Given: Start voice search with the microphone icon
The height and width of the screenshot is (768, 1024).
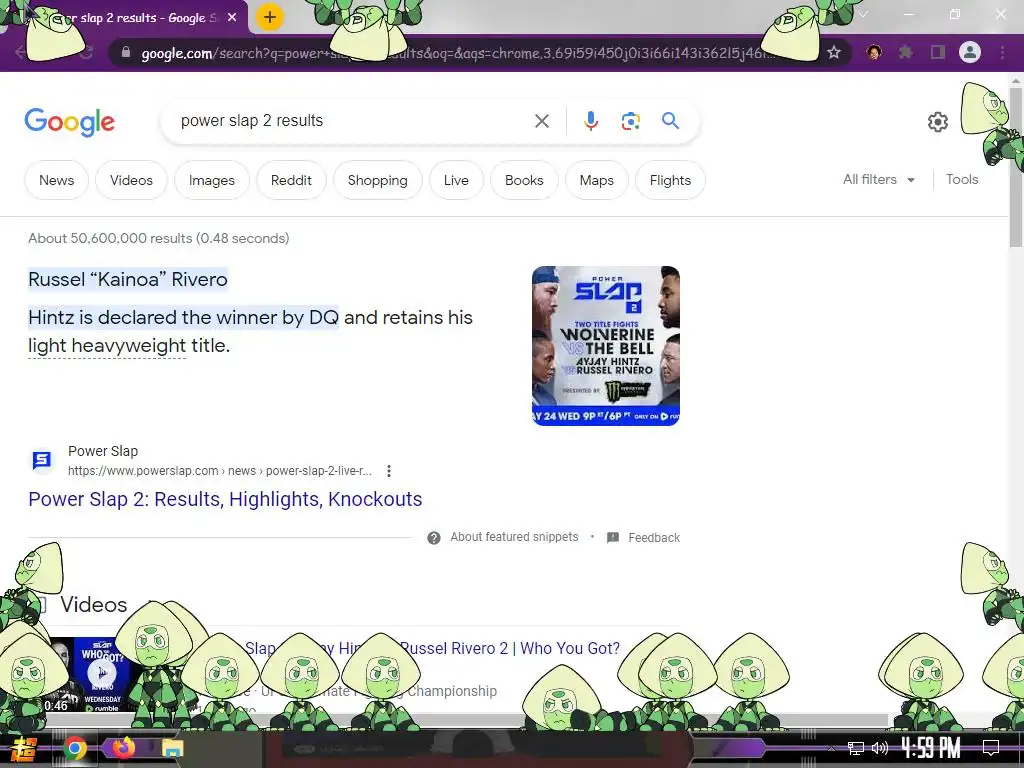Looking at the screenshot, I should click(x=590, y=121).
